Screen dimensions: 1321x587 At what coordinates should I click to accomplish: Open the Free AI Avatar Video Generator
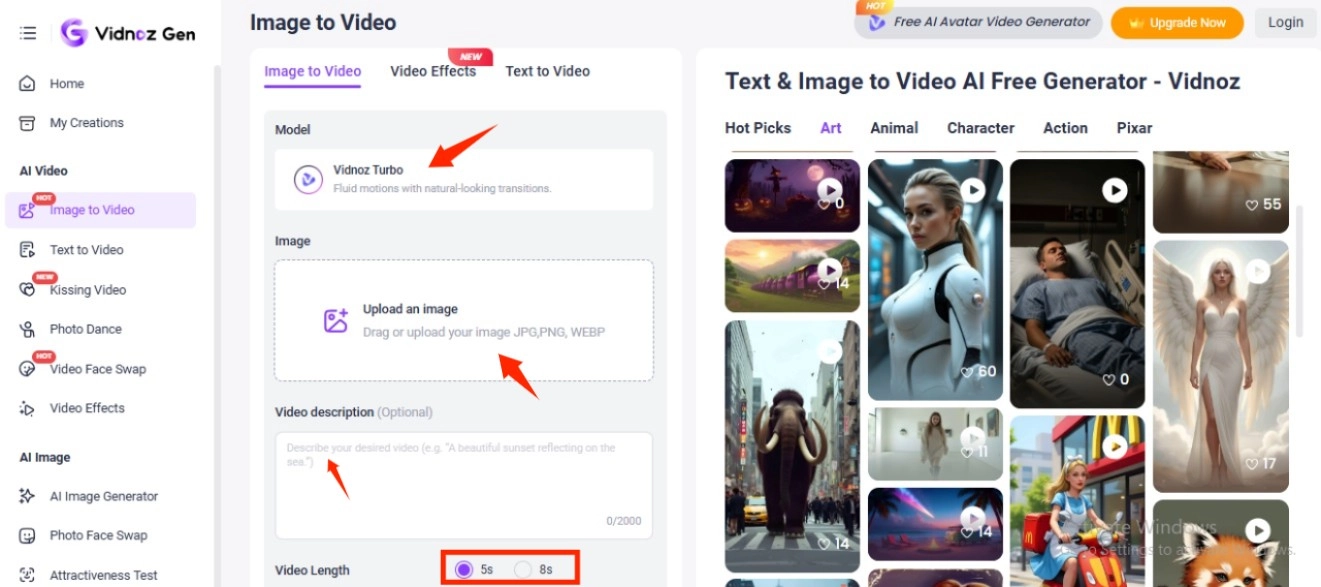tap(977, 21)
